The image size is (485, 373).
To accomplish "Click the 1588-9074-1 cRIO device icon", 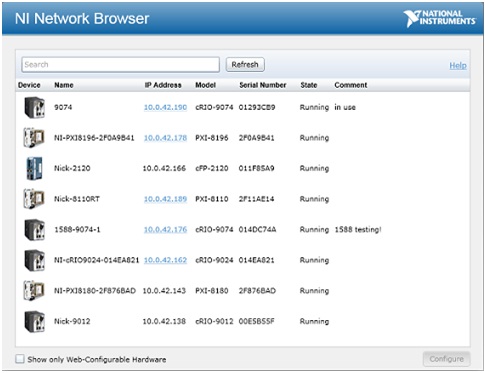I will point(34,229).
